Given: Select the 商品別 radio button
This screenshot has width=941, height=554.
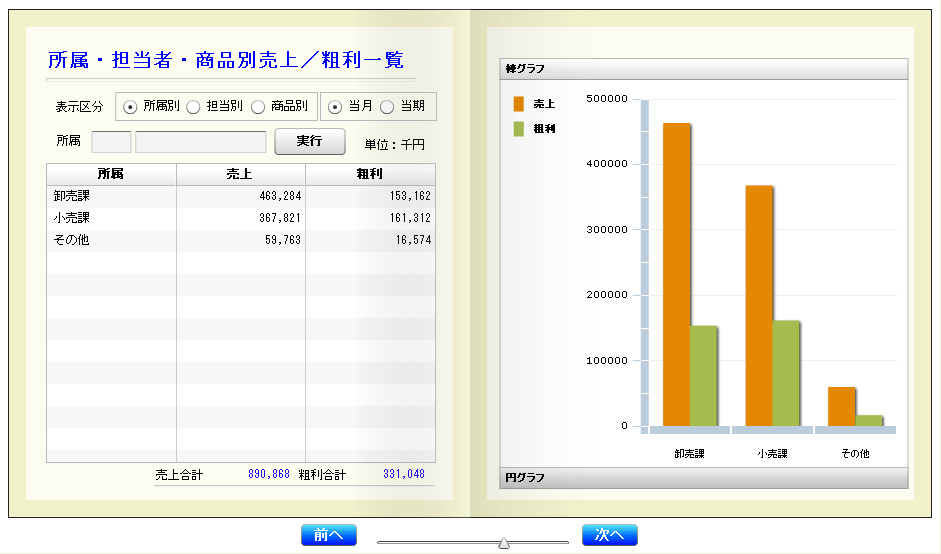Looking at the screenshot, I should tap(258, 107).
